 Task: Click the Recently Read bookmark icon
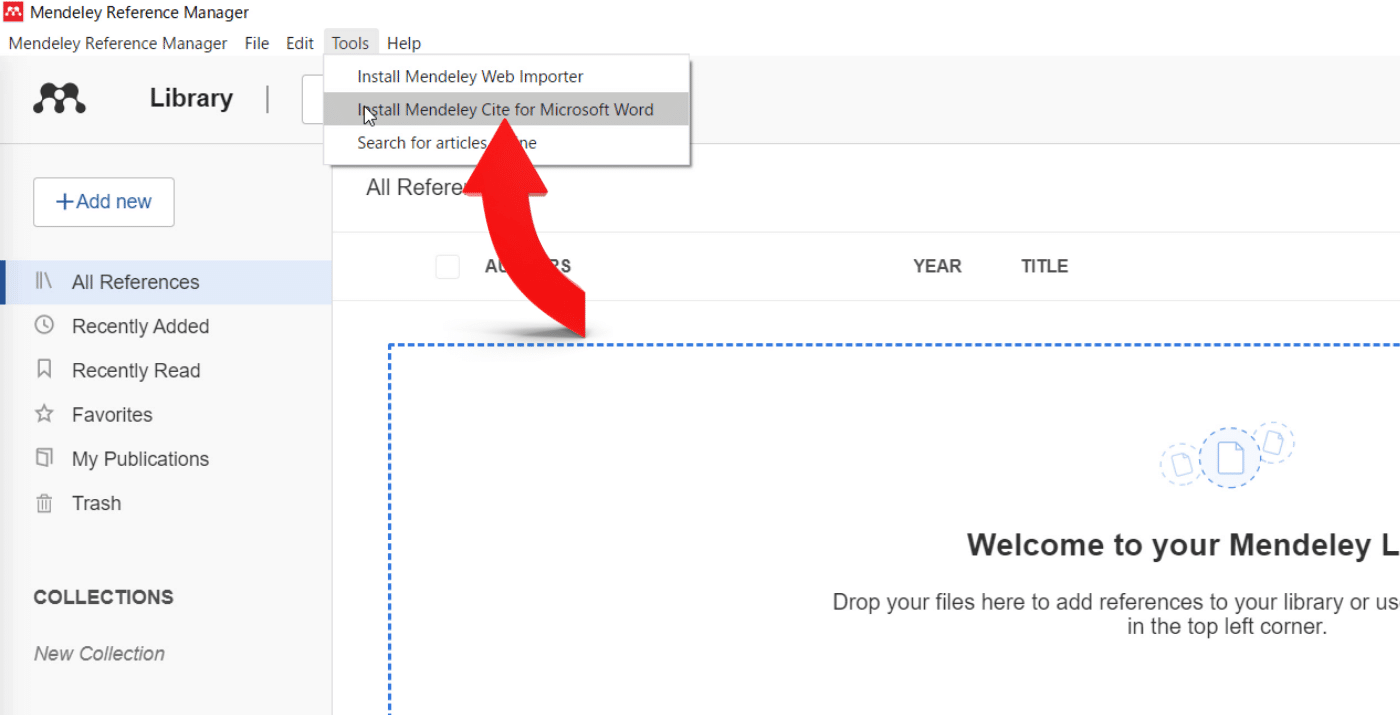(44, 369)
